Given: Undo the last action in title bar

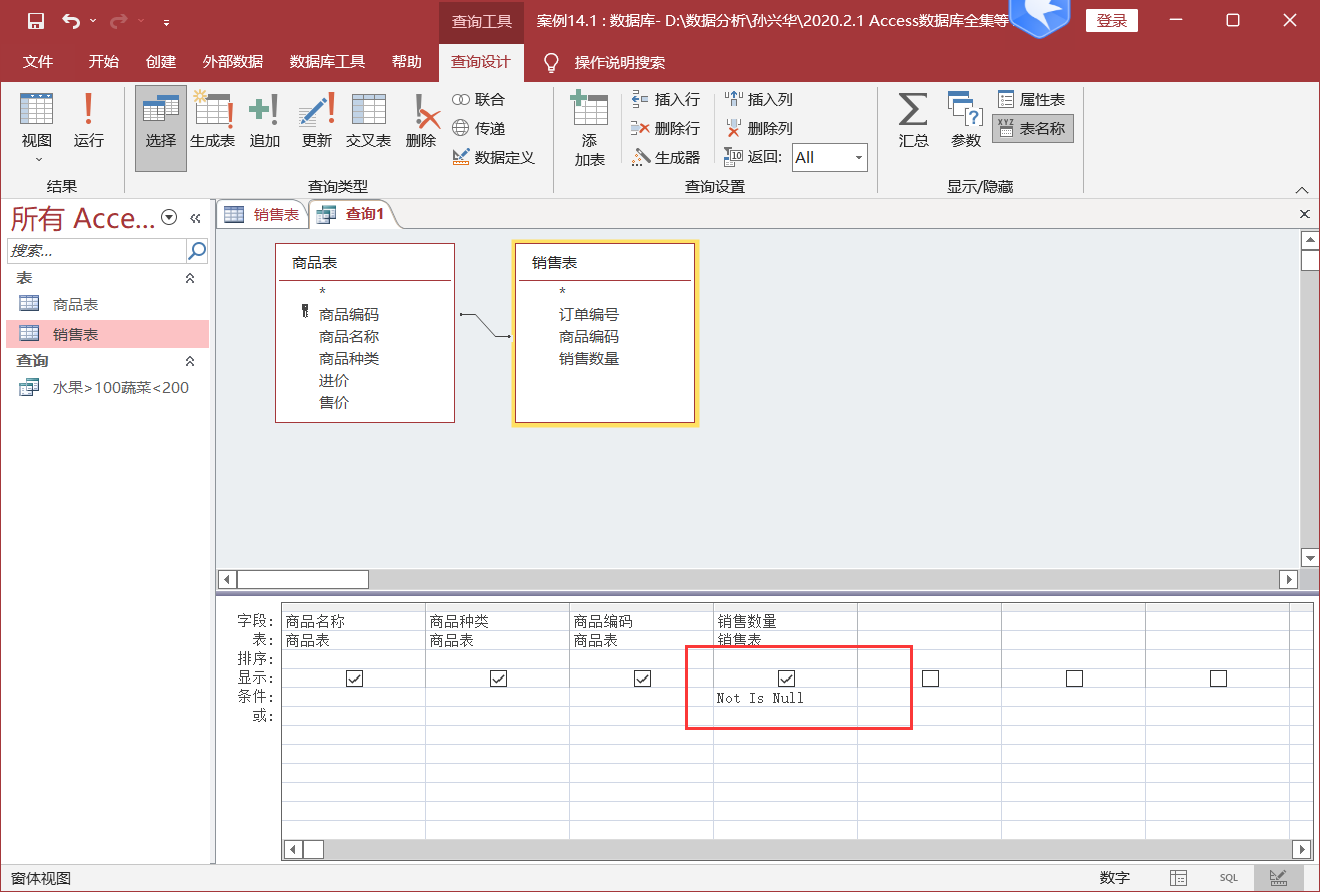Looking at the screenshot, I should point(70,20).
